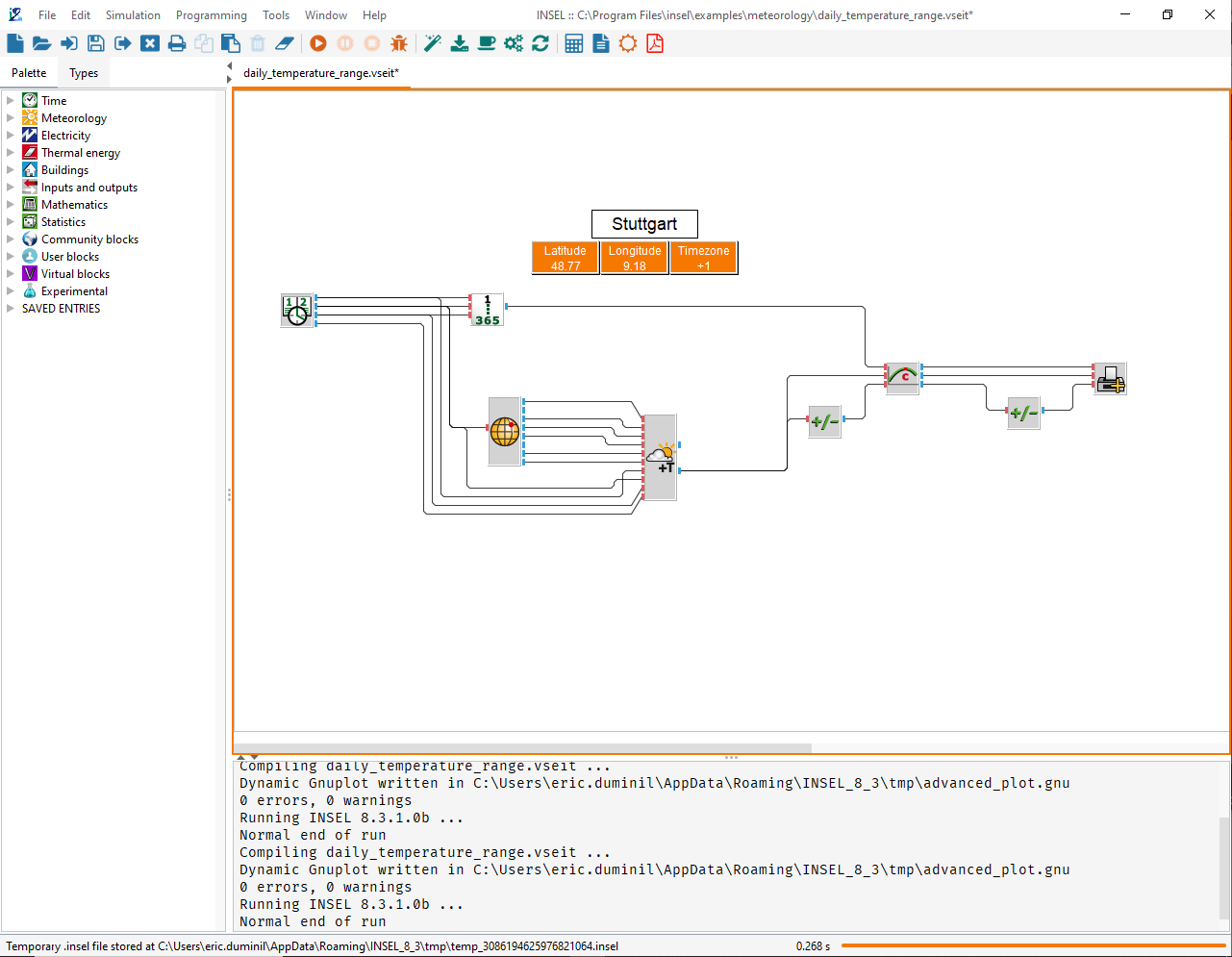Select the 1-365 day-of-year block
The image size is (1232, 957).
point(488,310)
